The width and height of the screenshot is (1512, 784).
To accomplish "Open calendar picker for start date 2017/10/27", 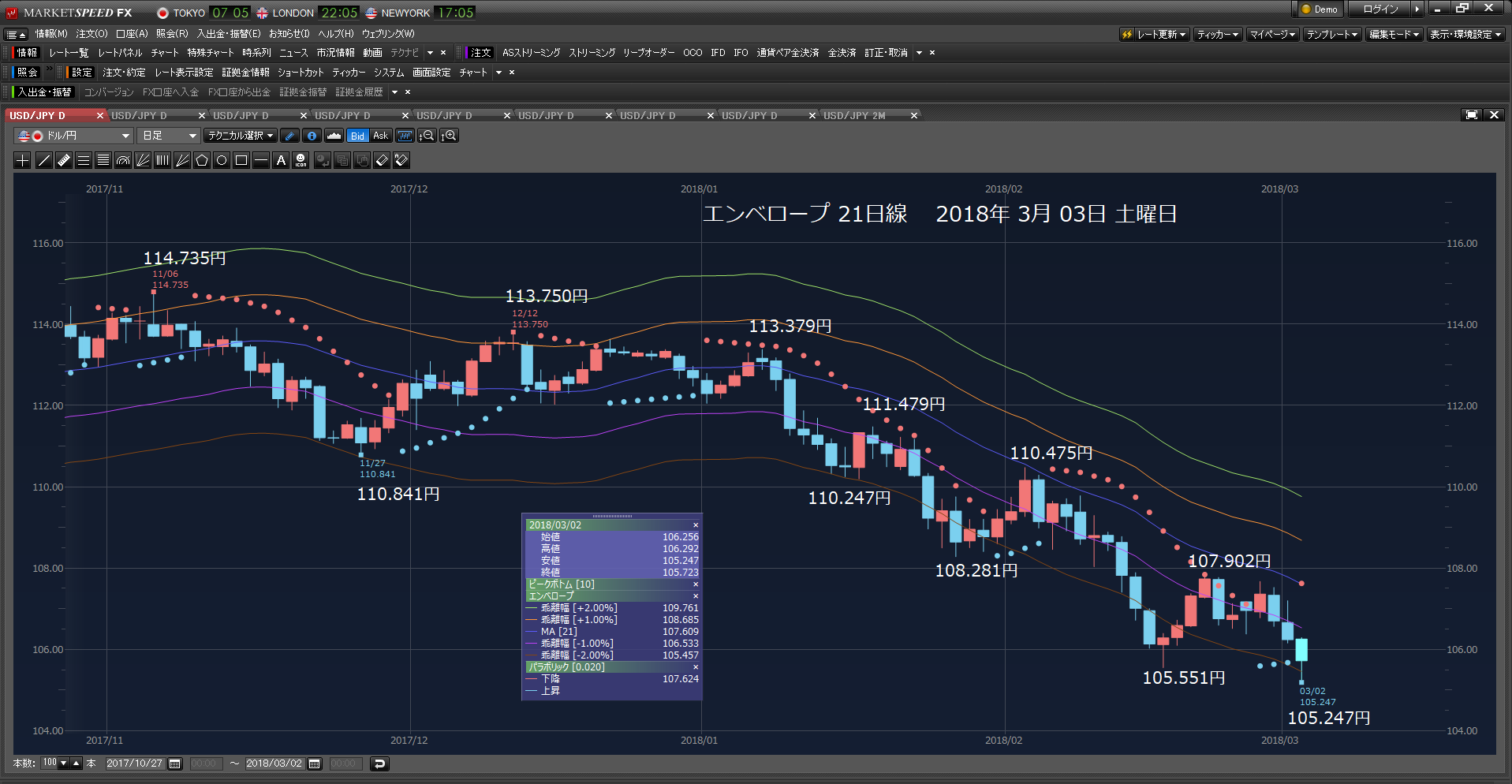I will coord(175,763).
